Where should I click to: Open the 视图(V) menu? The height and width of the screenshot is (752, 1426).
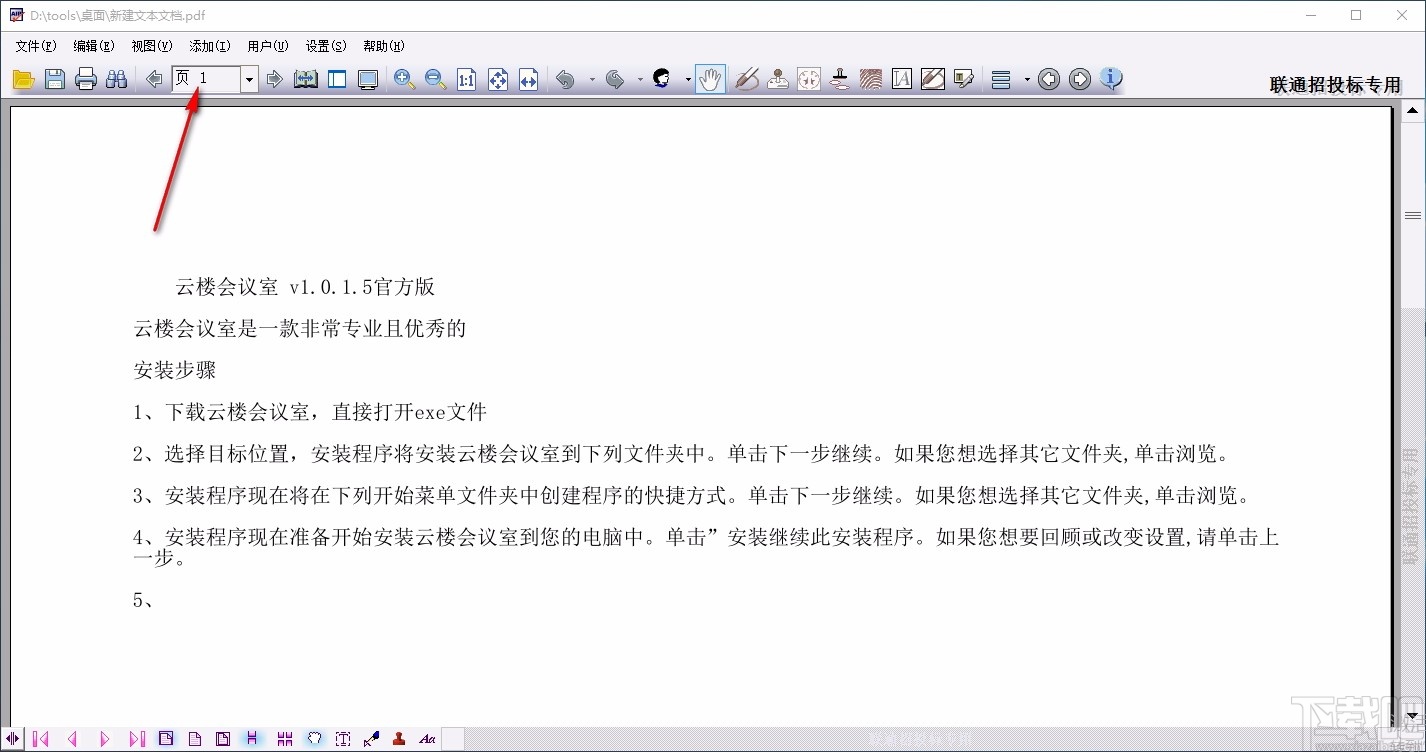coord(152,46)
